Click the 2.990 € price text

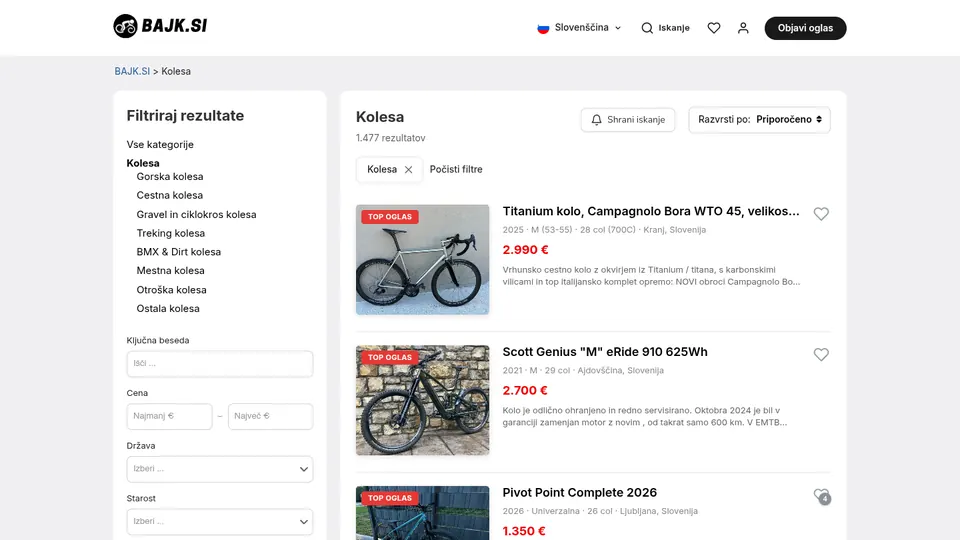pyautogui.click(x=525, y=250)
